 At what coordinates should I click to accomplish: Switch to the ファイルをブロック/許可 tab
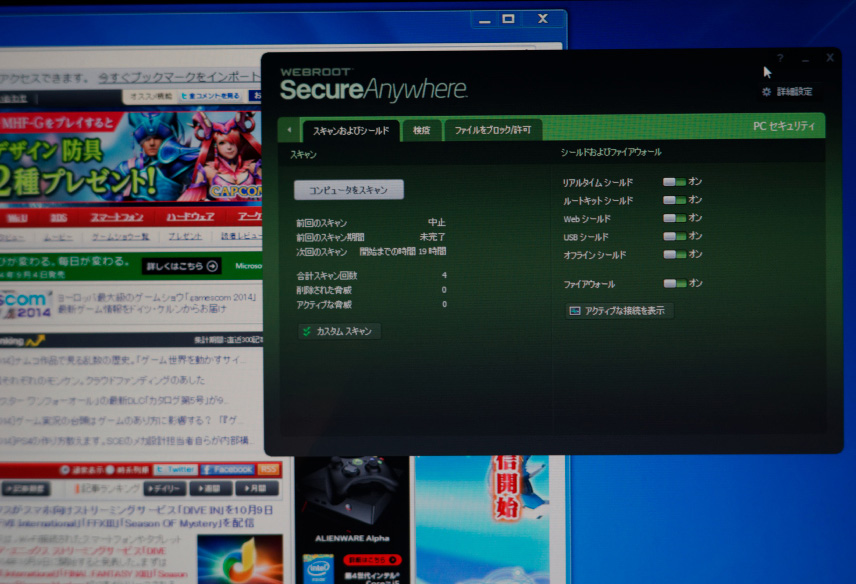coord(493,130)
